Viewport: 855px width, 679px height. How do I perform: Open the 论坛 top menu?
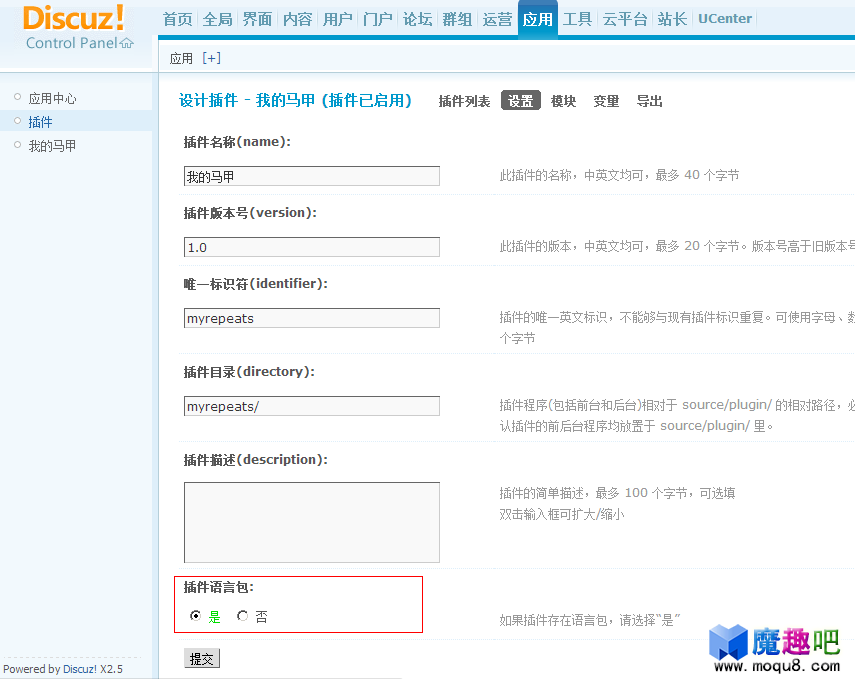click(x=417, y=19)
